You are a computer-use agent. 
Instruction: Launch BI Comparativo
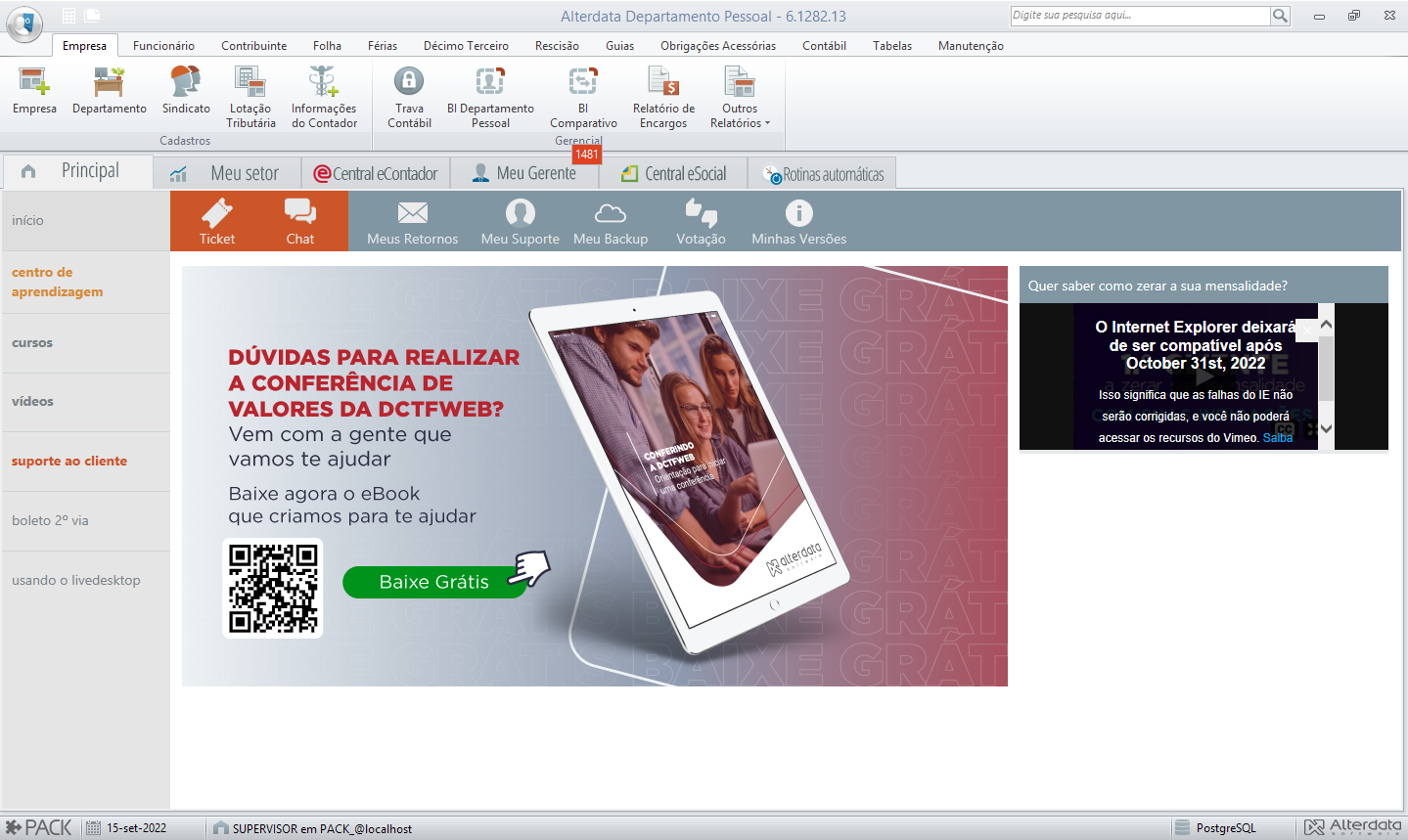point(583,80)
